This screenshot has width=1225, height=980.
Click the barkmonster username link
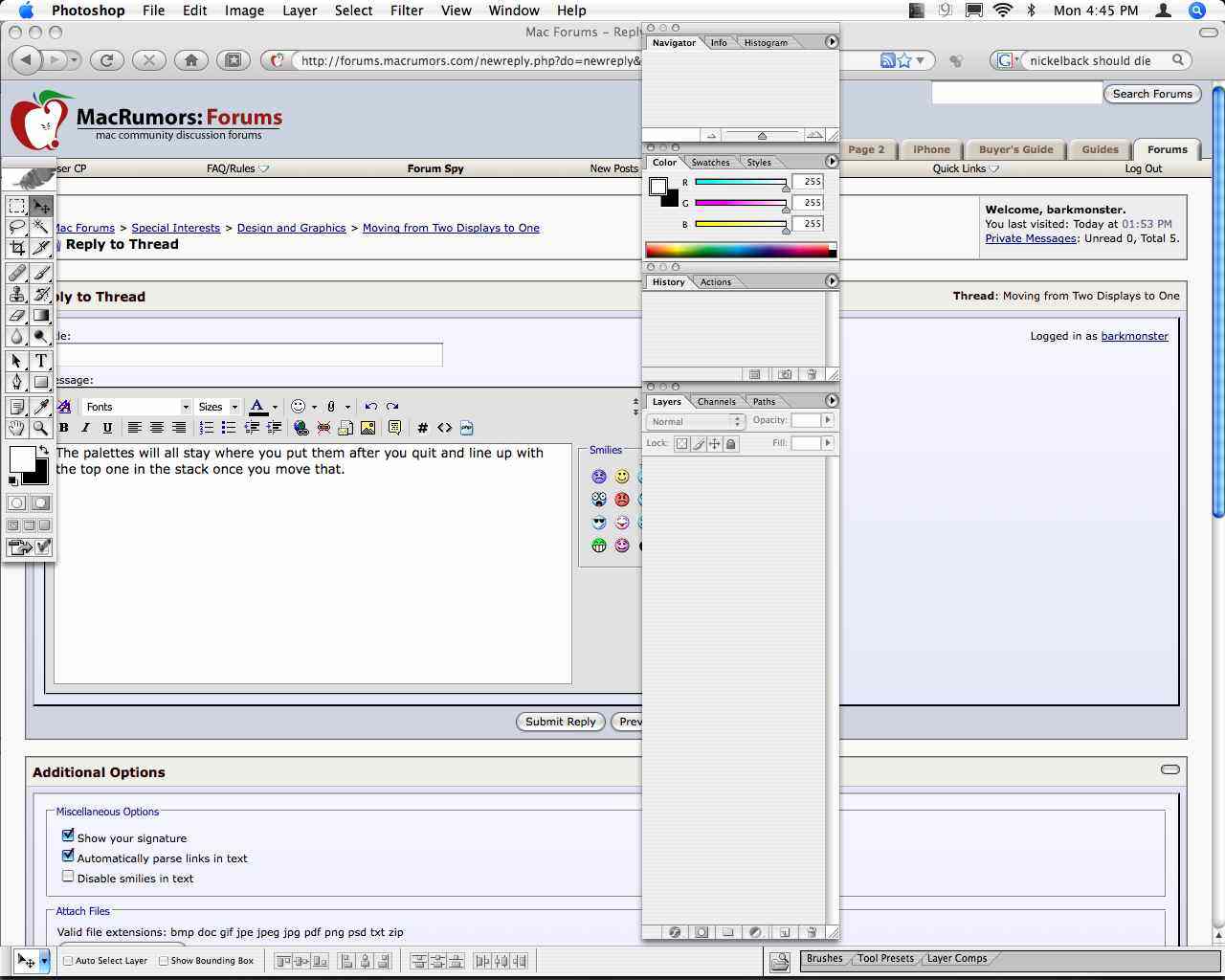[1135, 336]
